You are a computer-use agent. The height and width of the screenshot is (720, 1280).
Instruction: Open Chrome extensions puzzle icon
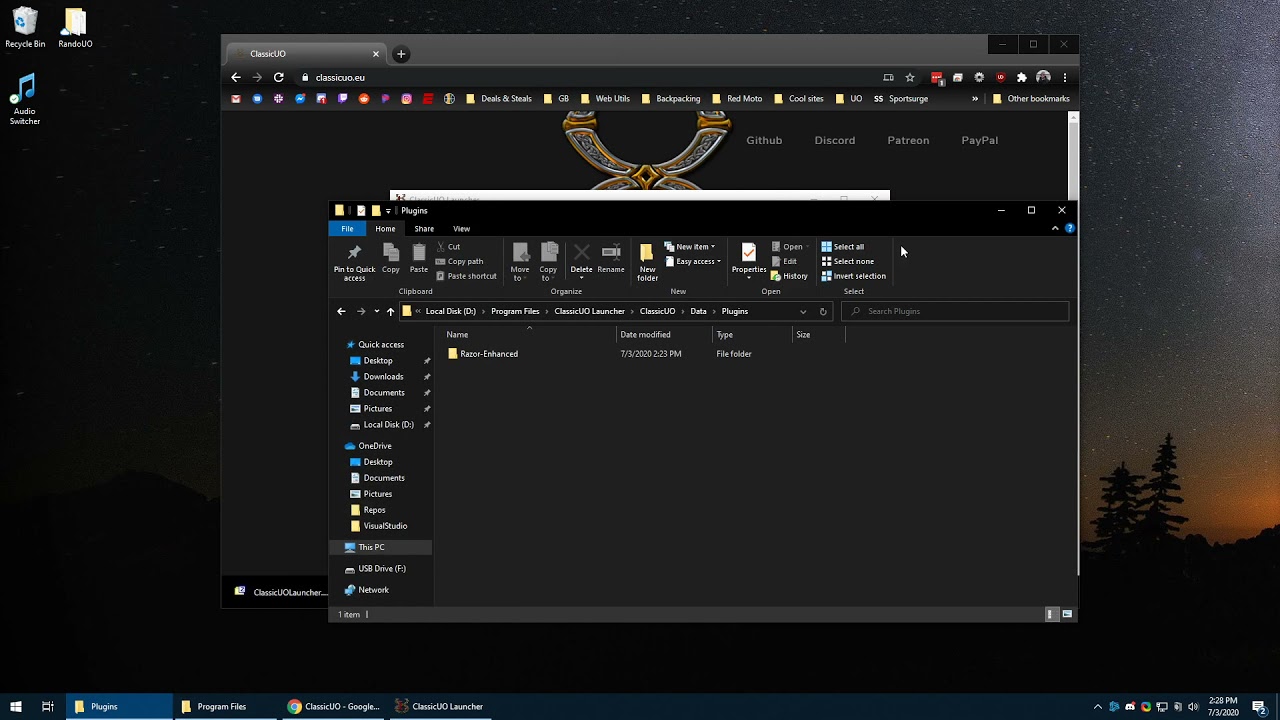1021,77
